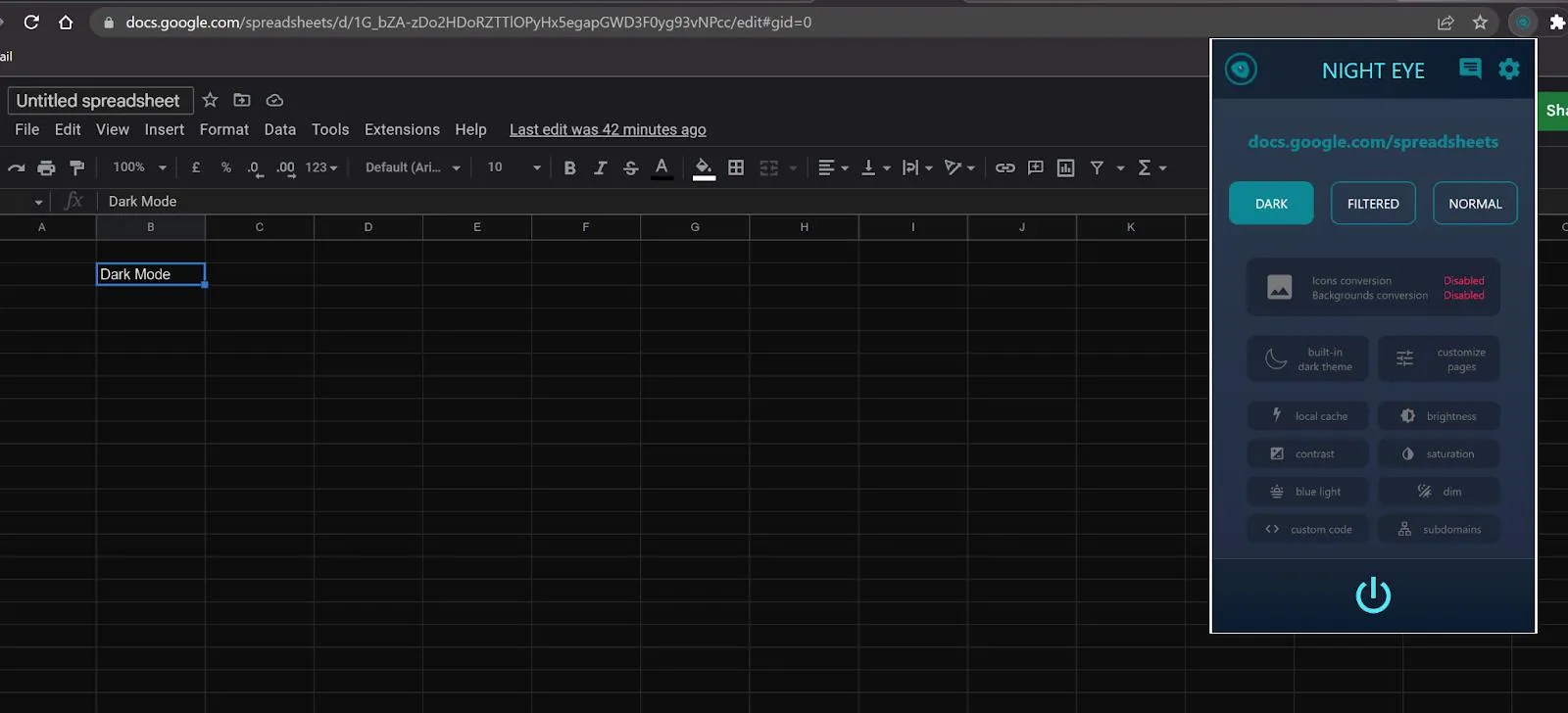The image size is (1568, 713).
Task: Click the move to folder icon
Action: 242,100
